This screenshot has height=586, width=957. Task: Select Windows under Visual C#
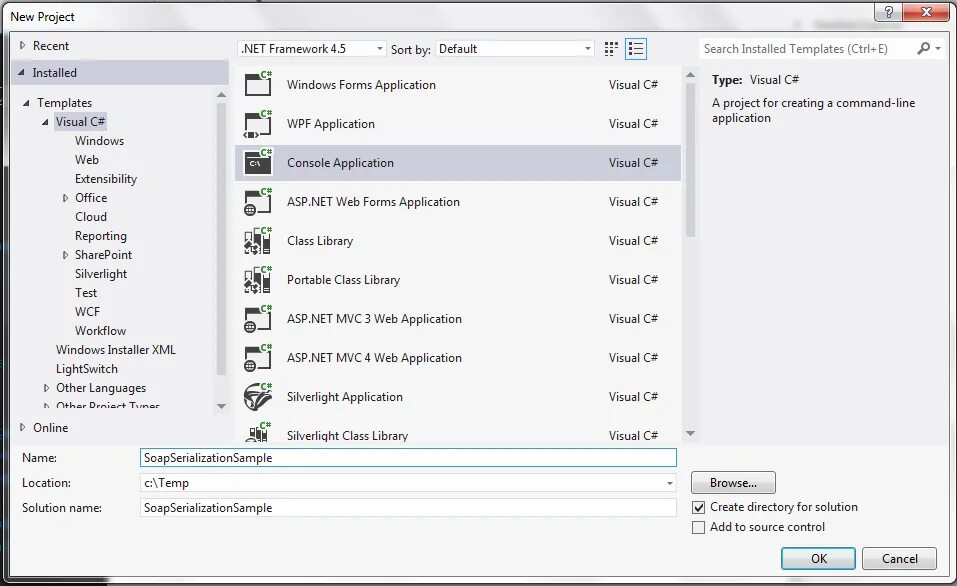click(x=99, y=140)
